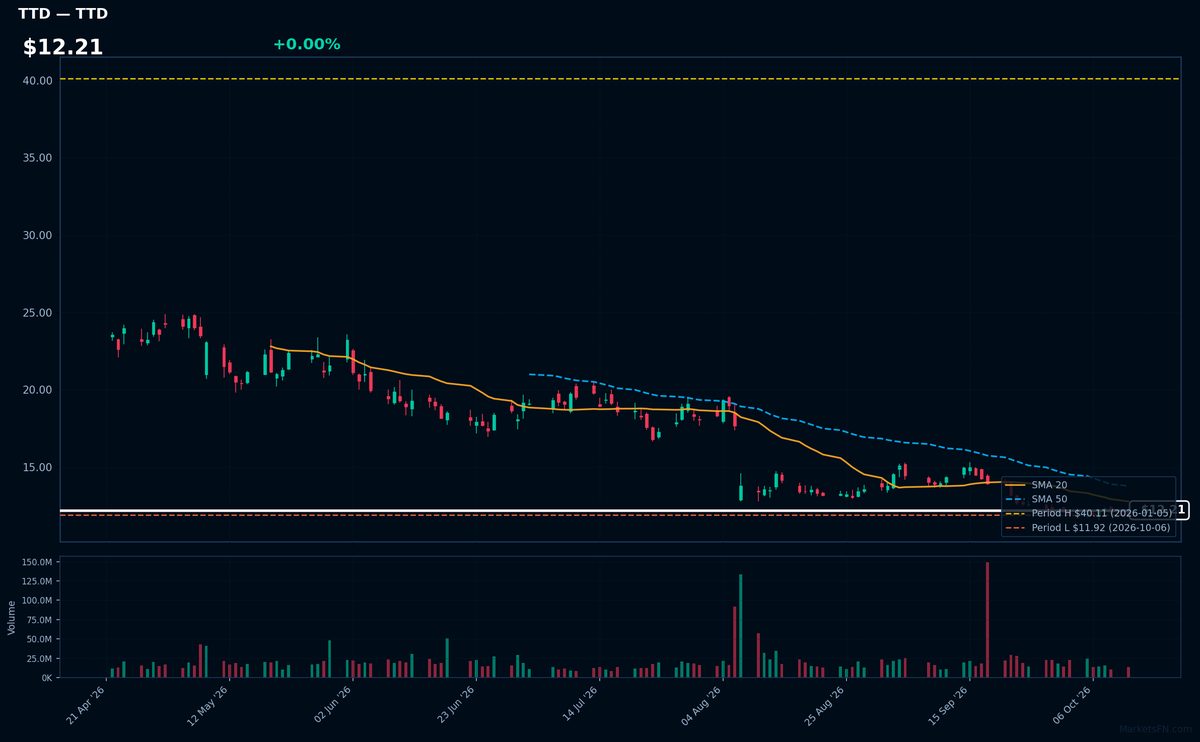1200x742 pixels.
Task: Click the "Period H $40.11 (2026-01-05)" legend entry
Action: coord(1088,513)
